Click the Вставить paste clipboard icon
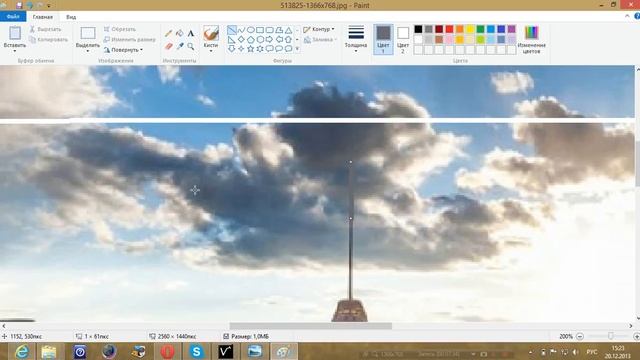The width and height of the screenshot is (640, 360). [x=15, y=33]
